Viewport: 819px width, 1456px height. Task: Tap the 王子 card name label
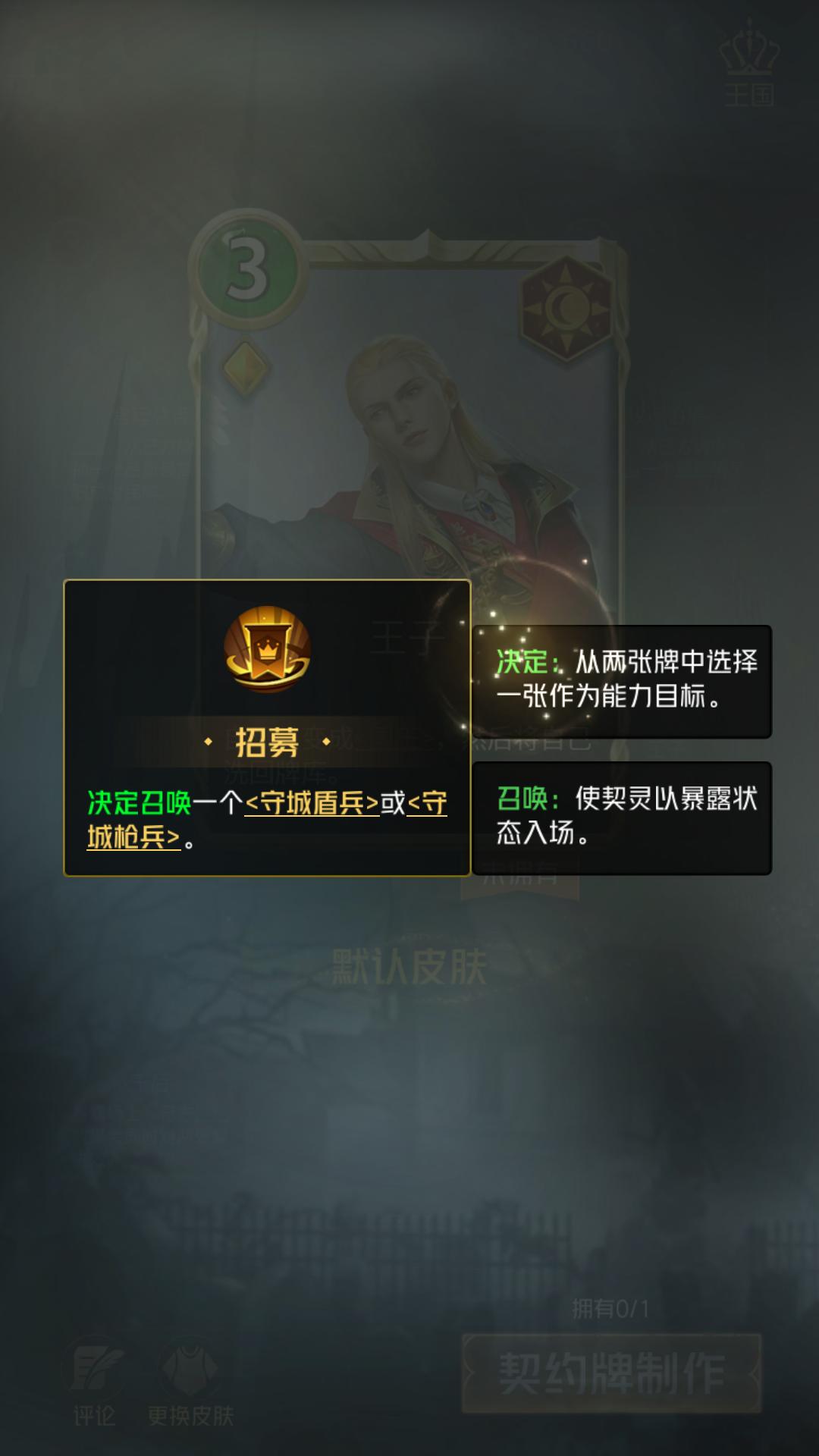click(x=407, y=638)
